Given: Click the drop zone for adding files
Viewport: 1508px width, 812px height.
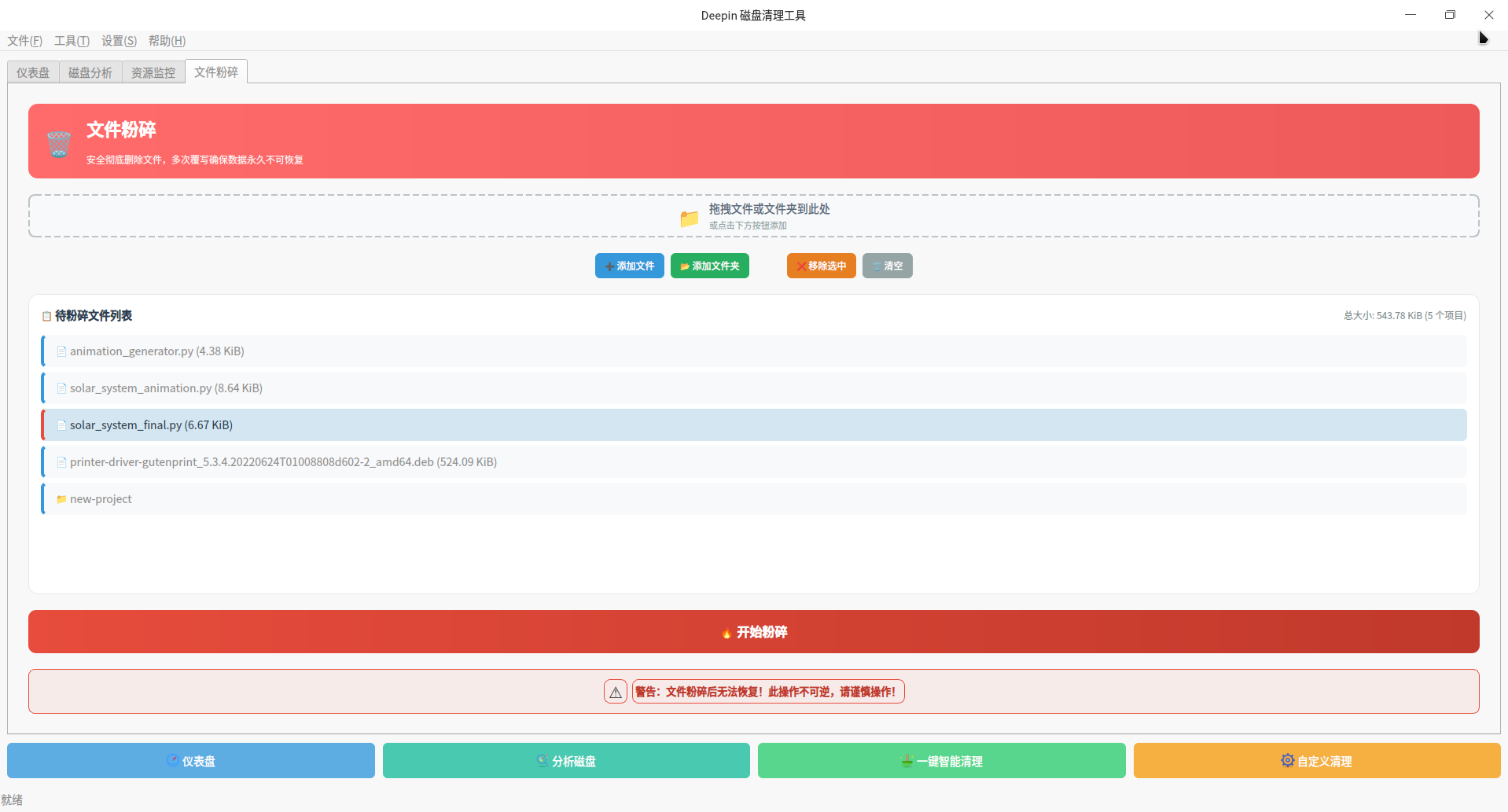Looking at the screenshot, I should pos(754,216).
